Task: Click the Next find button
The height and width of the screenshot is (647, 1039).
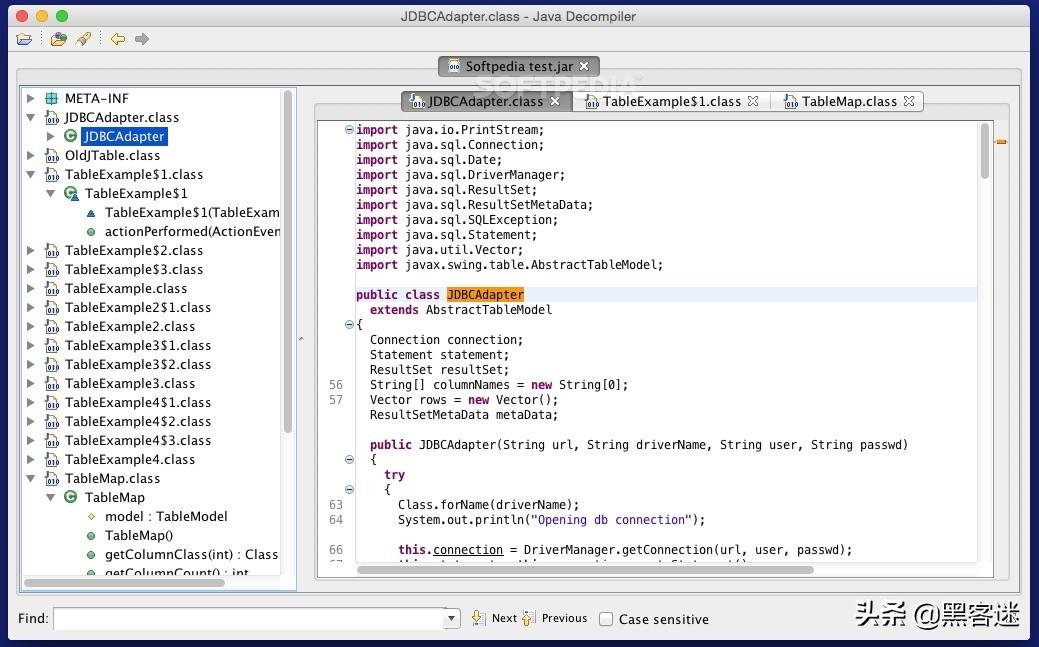Action: pyautogui.click(x=496, y=618)
